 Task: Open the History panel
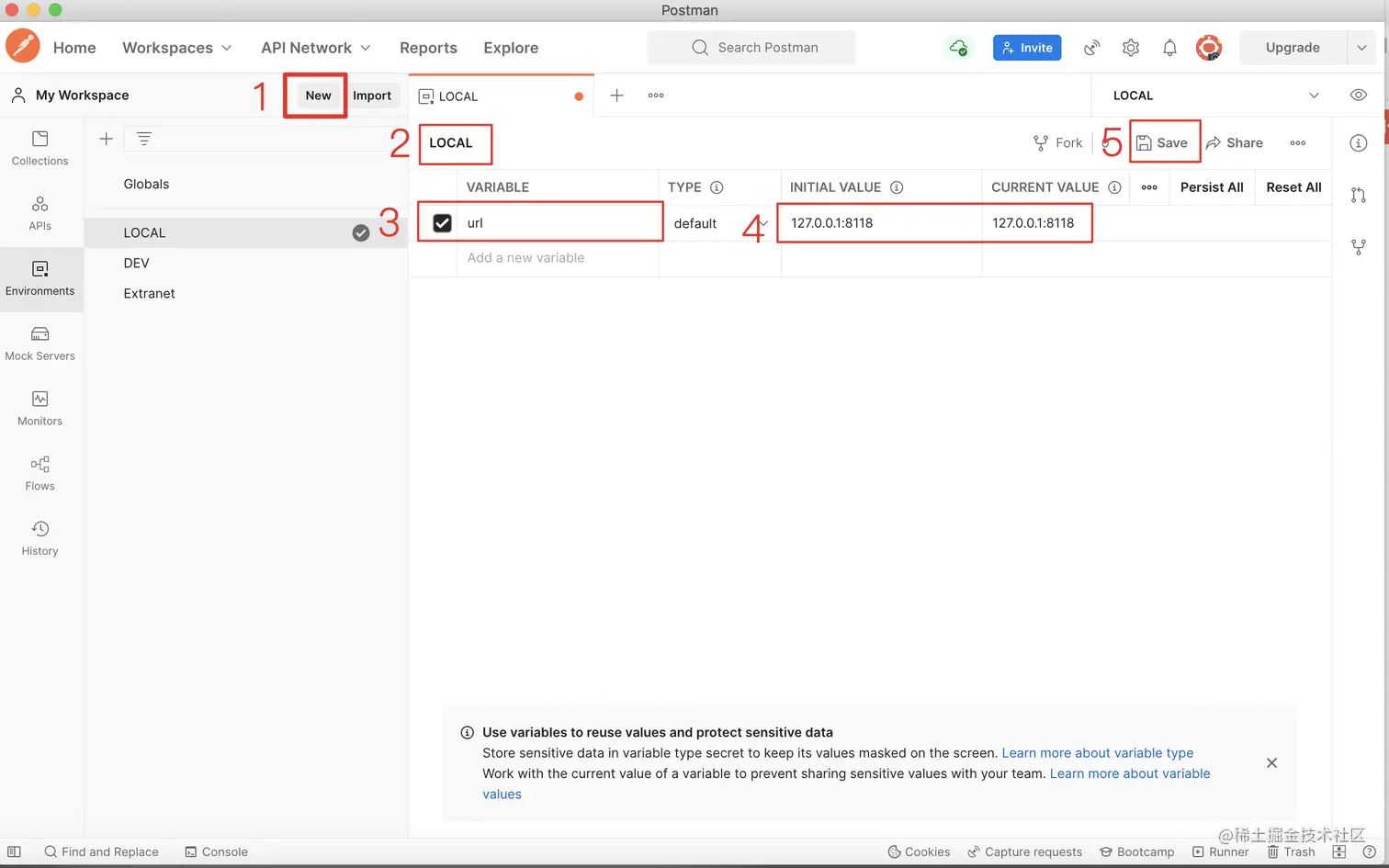[40, 539]
